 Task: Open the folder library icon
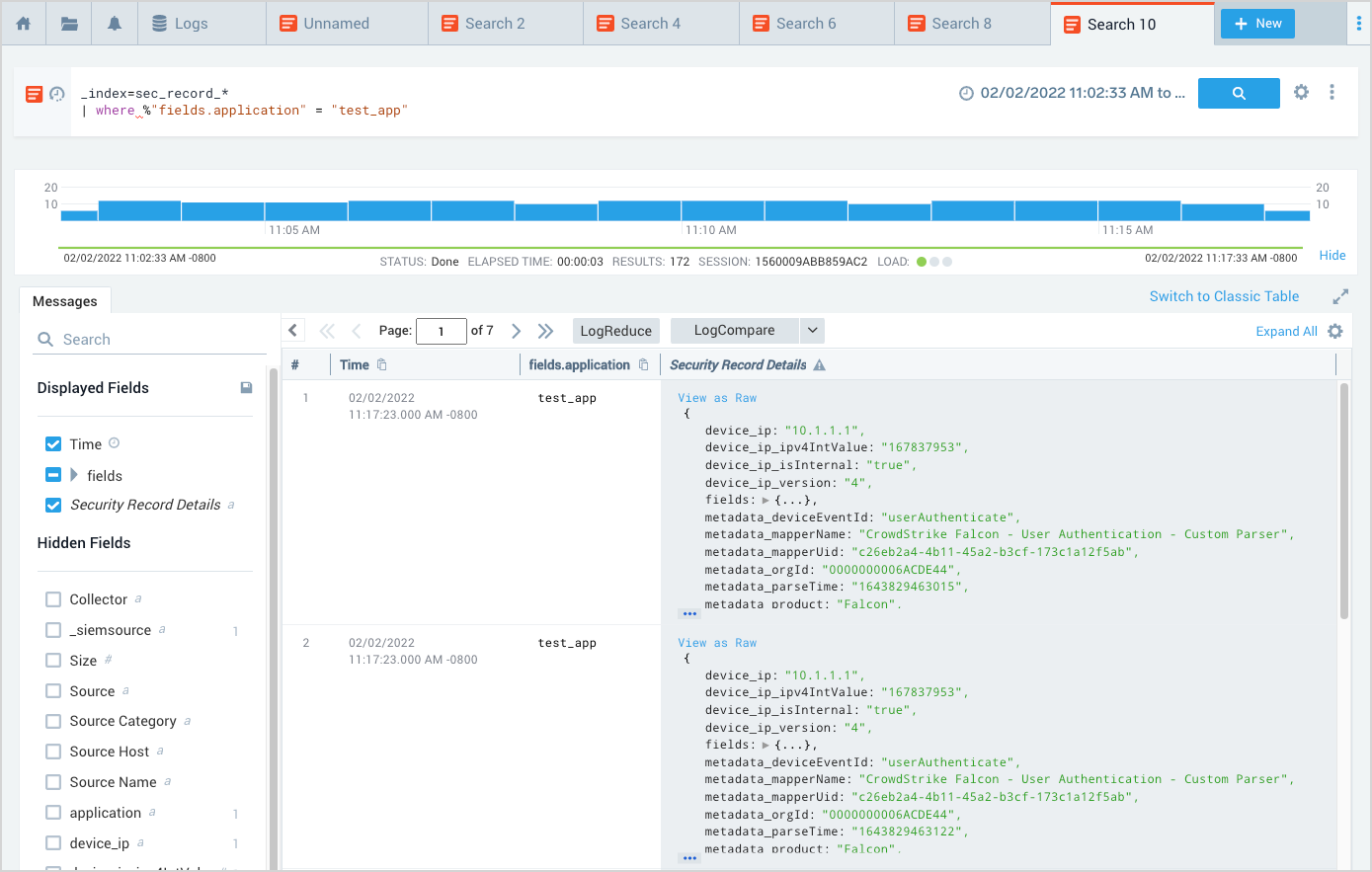69,24
